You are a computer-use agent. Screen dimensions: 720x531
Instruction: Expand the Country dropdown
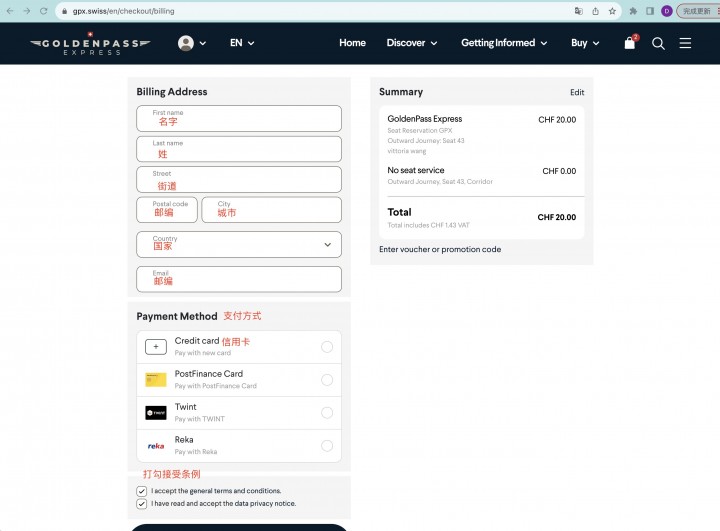[x=239, y=244]
